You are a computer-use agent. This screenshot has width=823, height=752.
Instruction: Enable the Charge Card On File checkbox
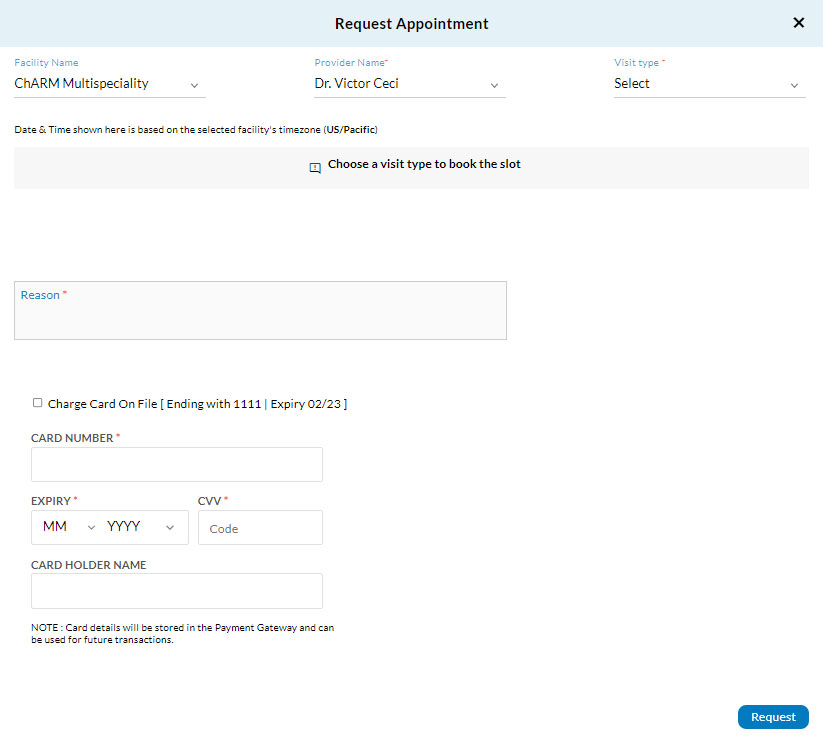(x=37, y=402)
